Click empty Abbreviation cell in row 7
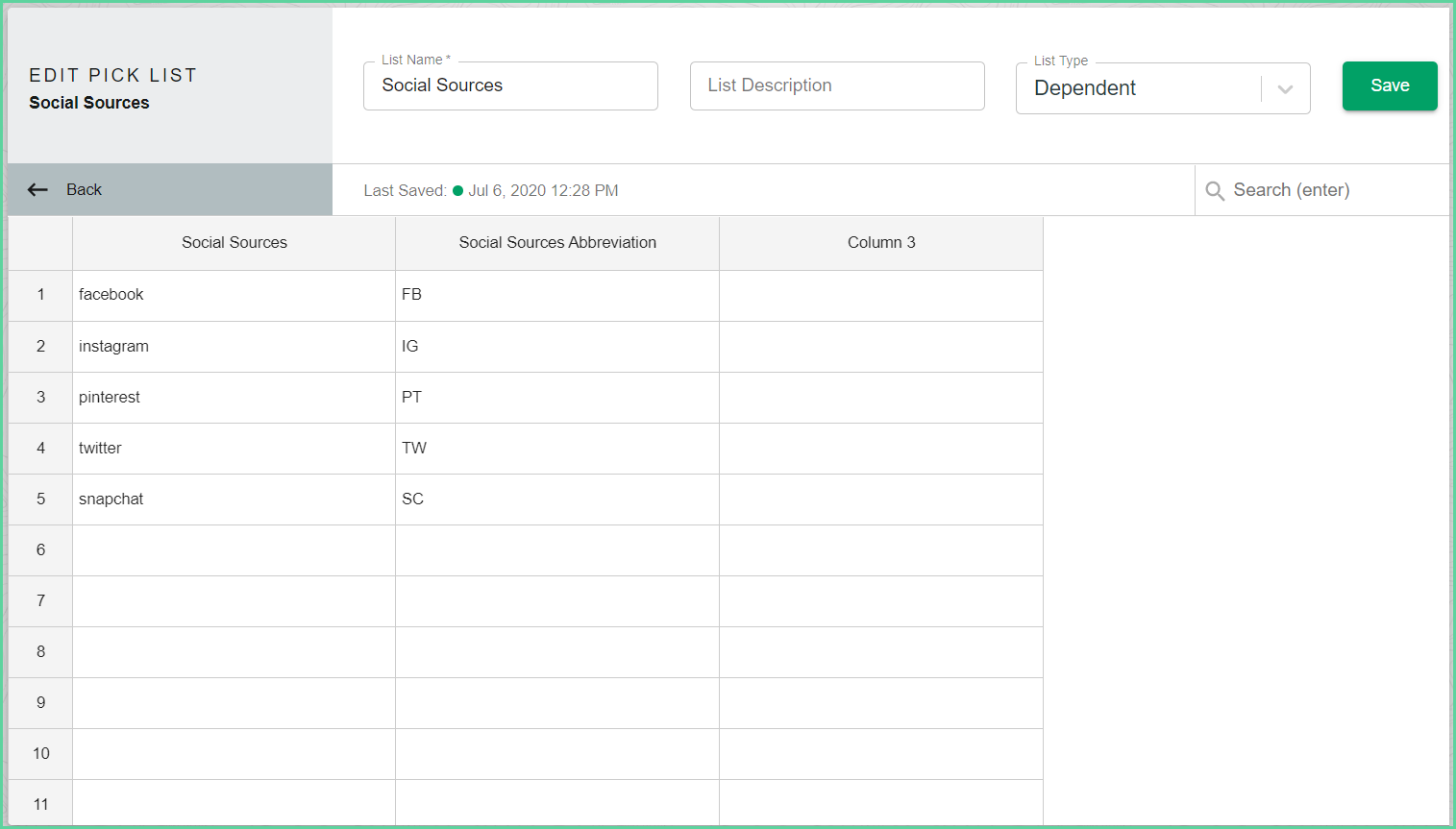Image resolution: width=1456 pixels, height=829 pixels. (557, 601)
